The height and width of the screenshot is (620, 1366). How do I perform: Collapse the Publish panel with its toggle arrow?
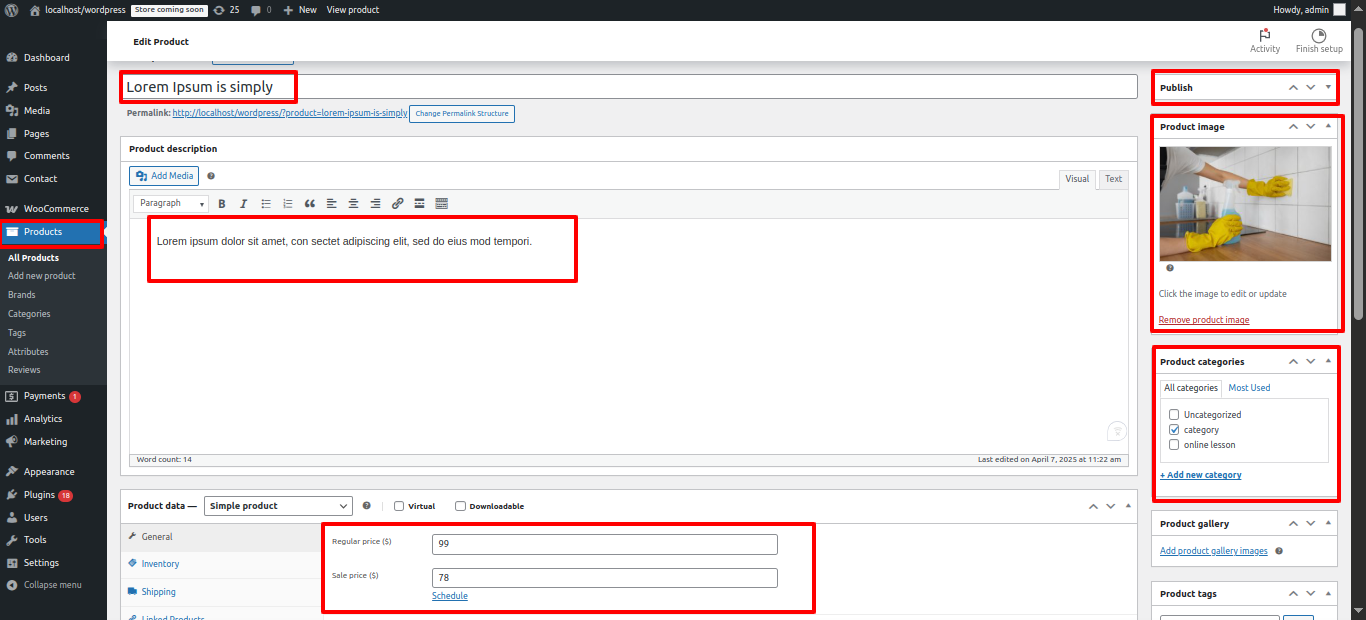[x=1328, y=88]
